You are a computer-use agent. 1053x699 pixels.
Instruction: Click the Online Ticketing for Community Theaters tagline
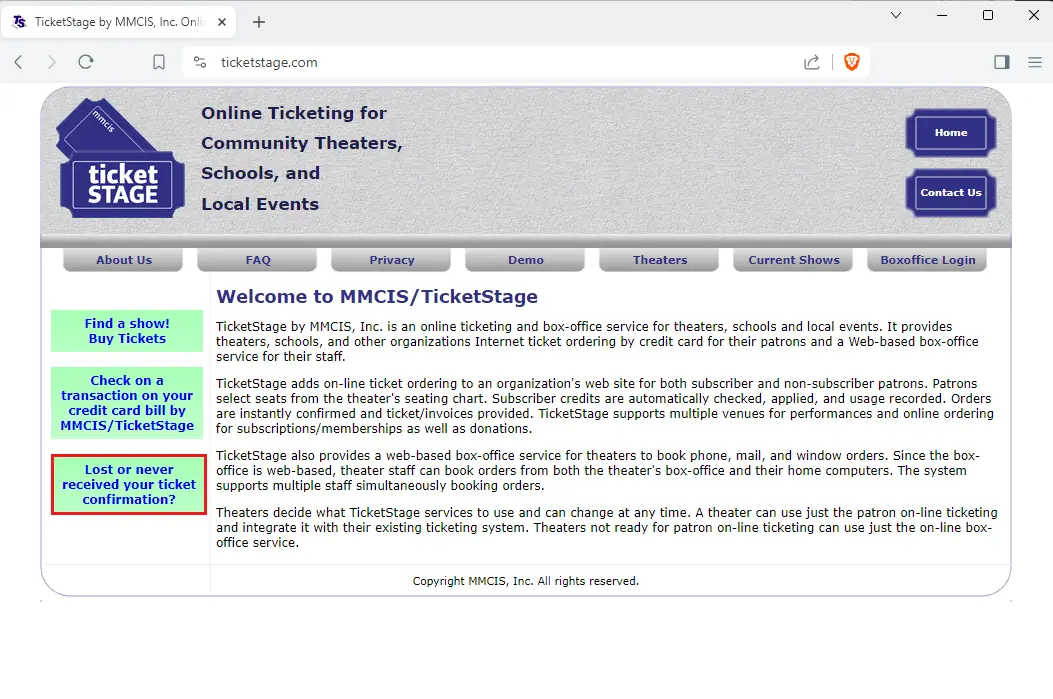[x=302, y=158]
